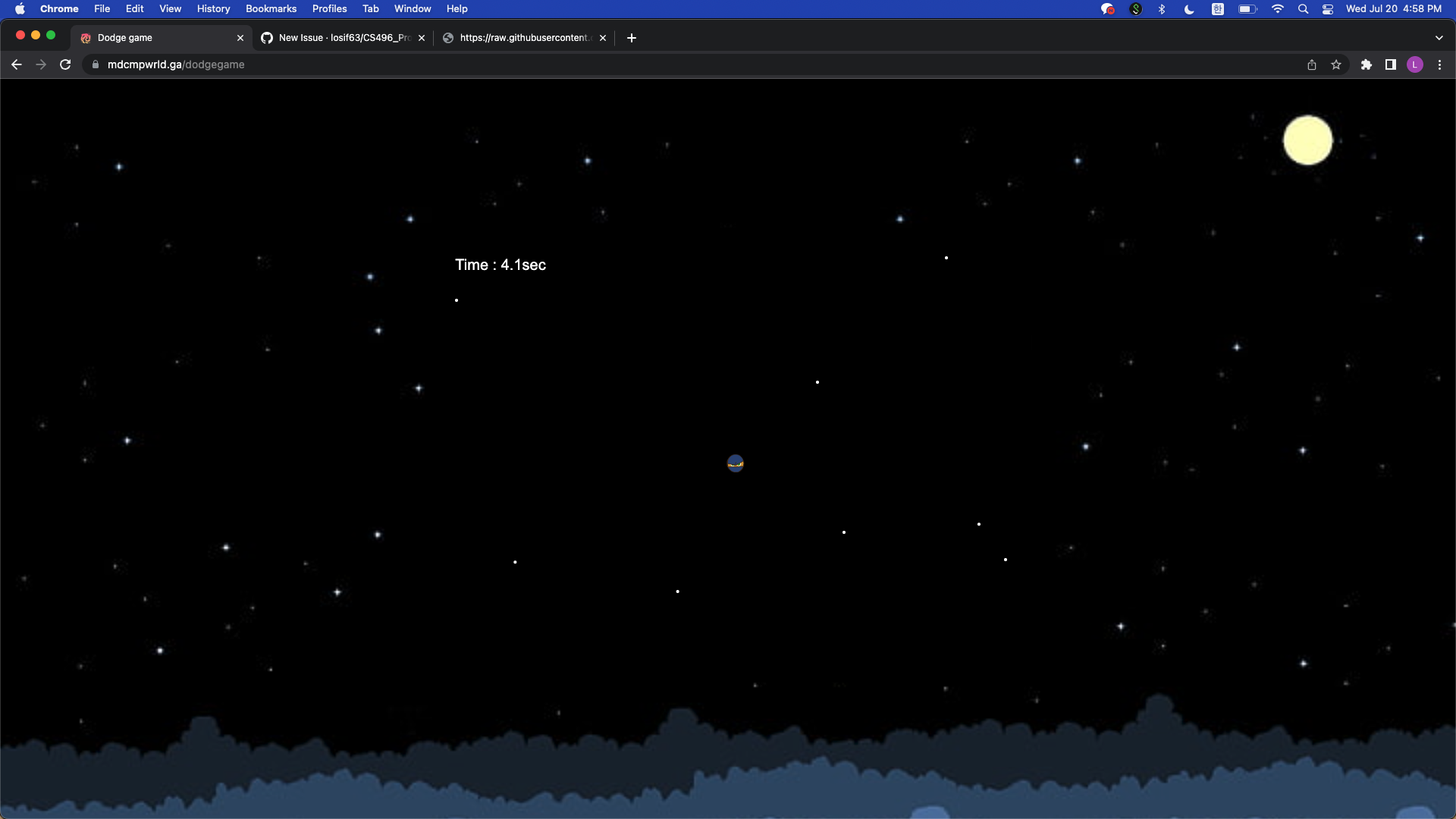Open the Profiles menu
The height and width of the screenshot is (819, 1456).
(329, 9)
